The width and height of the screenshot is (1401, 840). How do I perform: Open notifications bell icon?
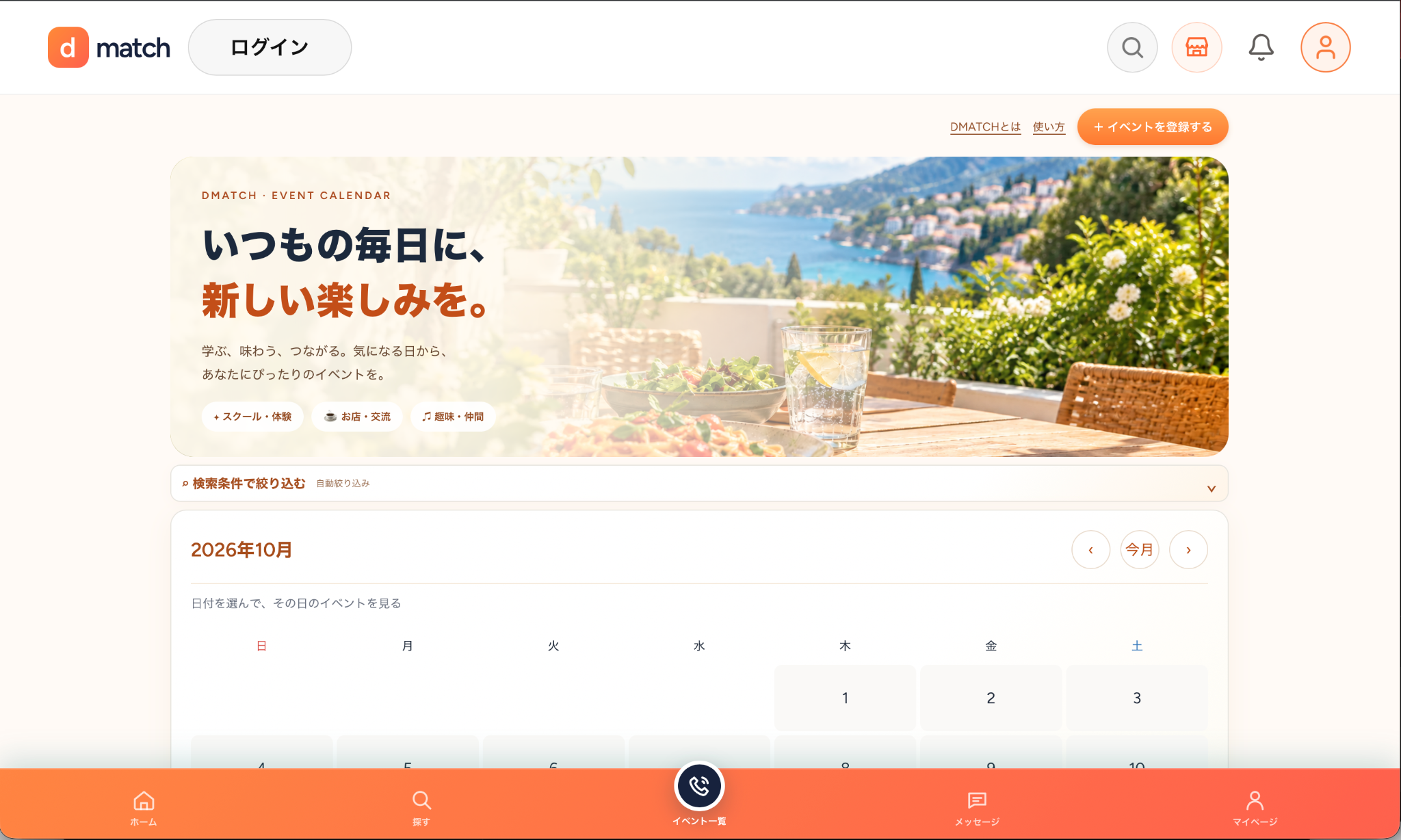coord(1261,47)
